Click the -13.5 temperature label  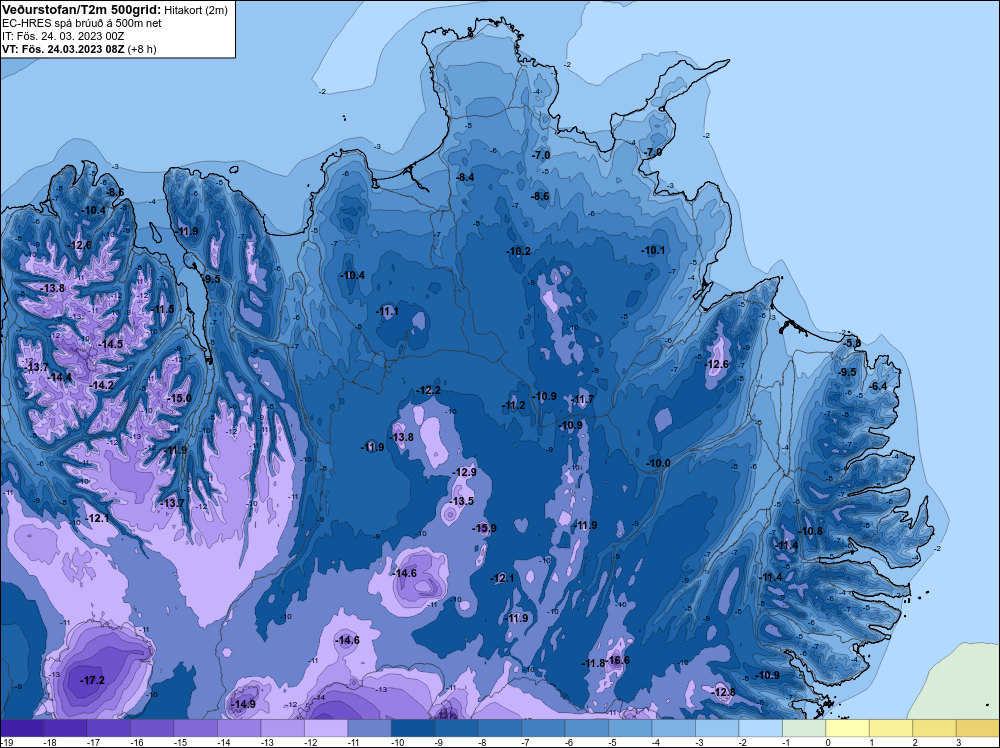point(462,501)
